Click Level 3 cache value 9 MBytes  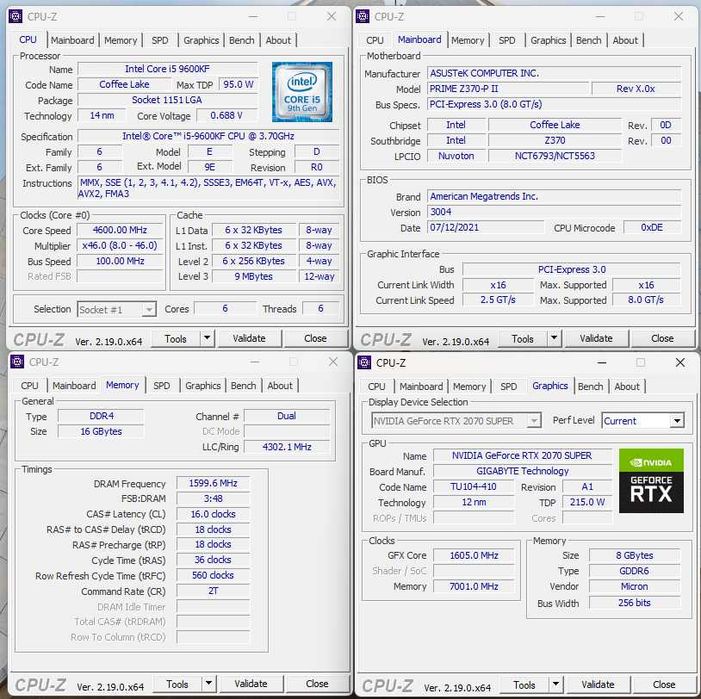(x=253, y=277)
